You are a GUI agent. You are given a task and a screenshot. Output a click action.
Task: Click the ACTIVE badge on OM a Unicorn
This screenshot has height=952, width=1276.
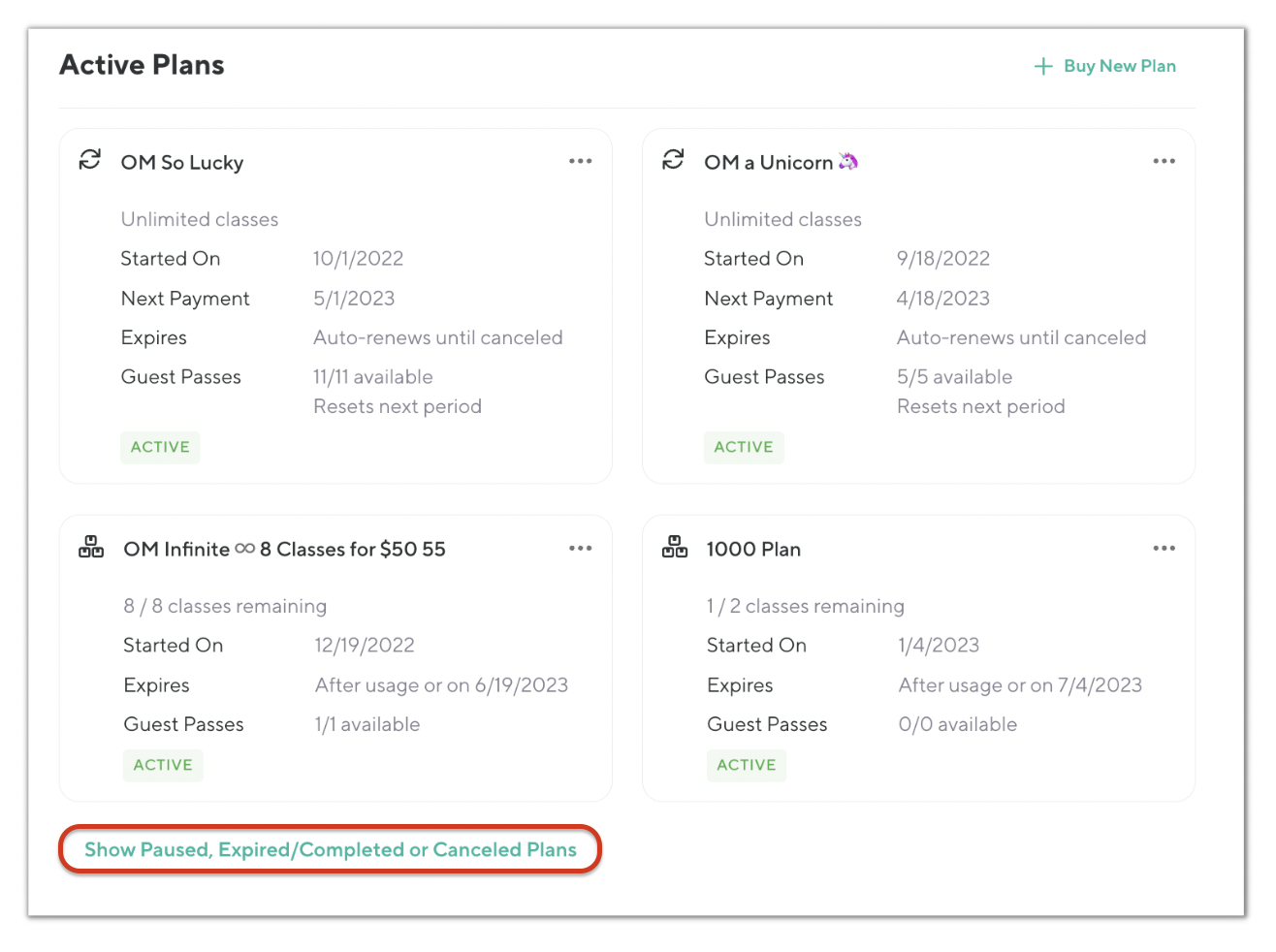(x=744, y=447)
